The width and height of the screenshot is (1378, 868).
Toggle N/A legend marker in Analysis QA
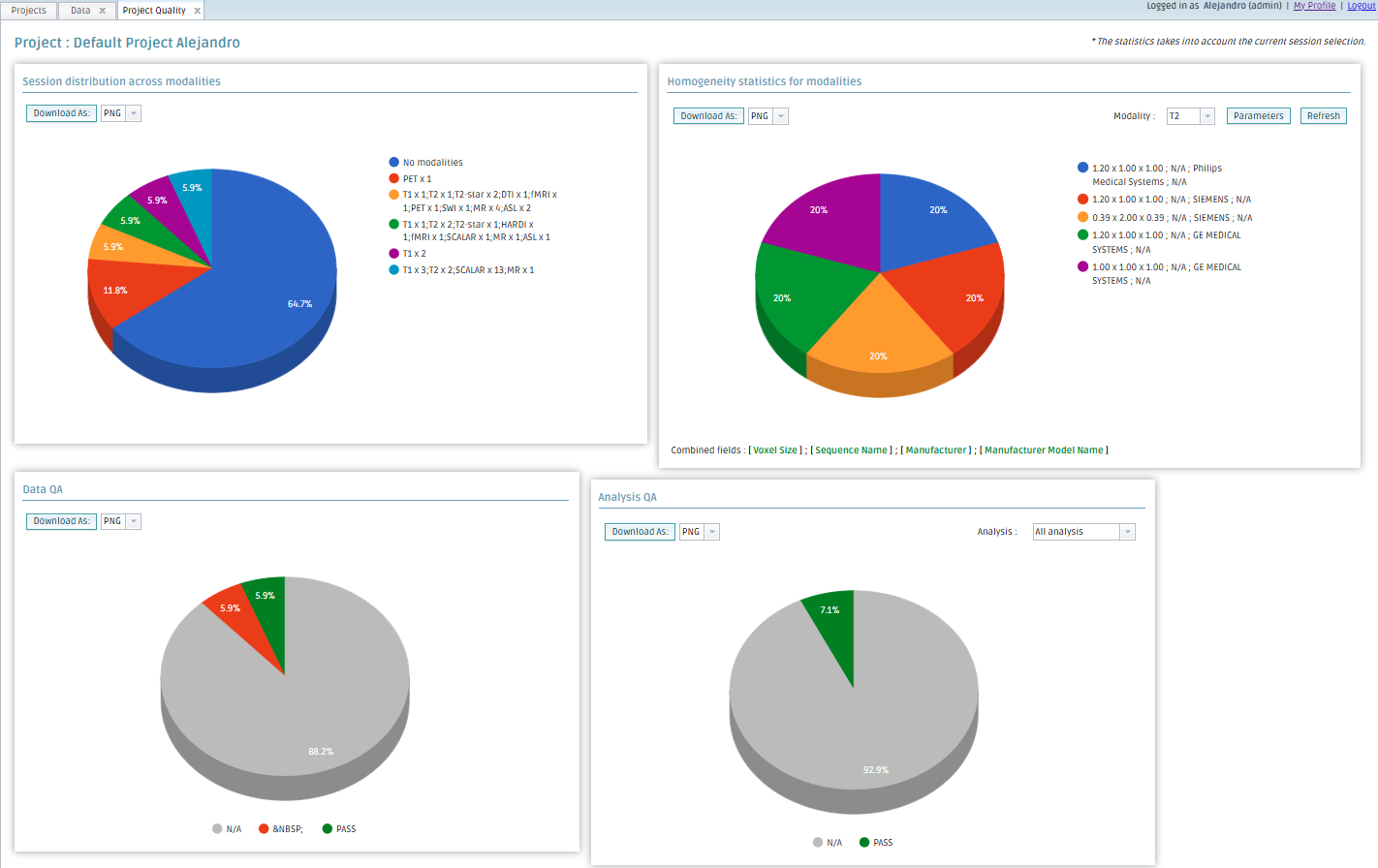818,843
